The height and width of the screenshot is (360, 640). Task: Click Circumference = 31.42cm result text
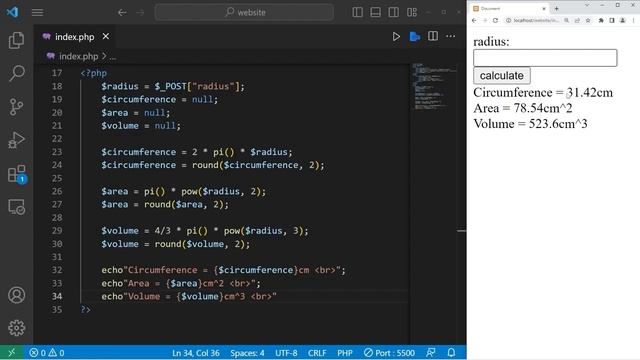point(543,93)
